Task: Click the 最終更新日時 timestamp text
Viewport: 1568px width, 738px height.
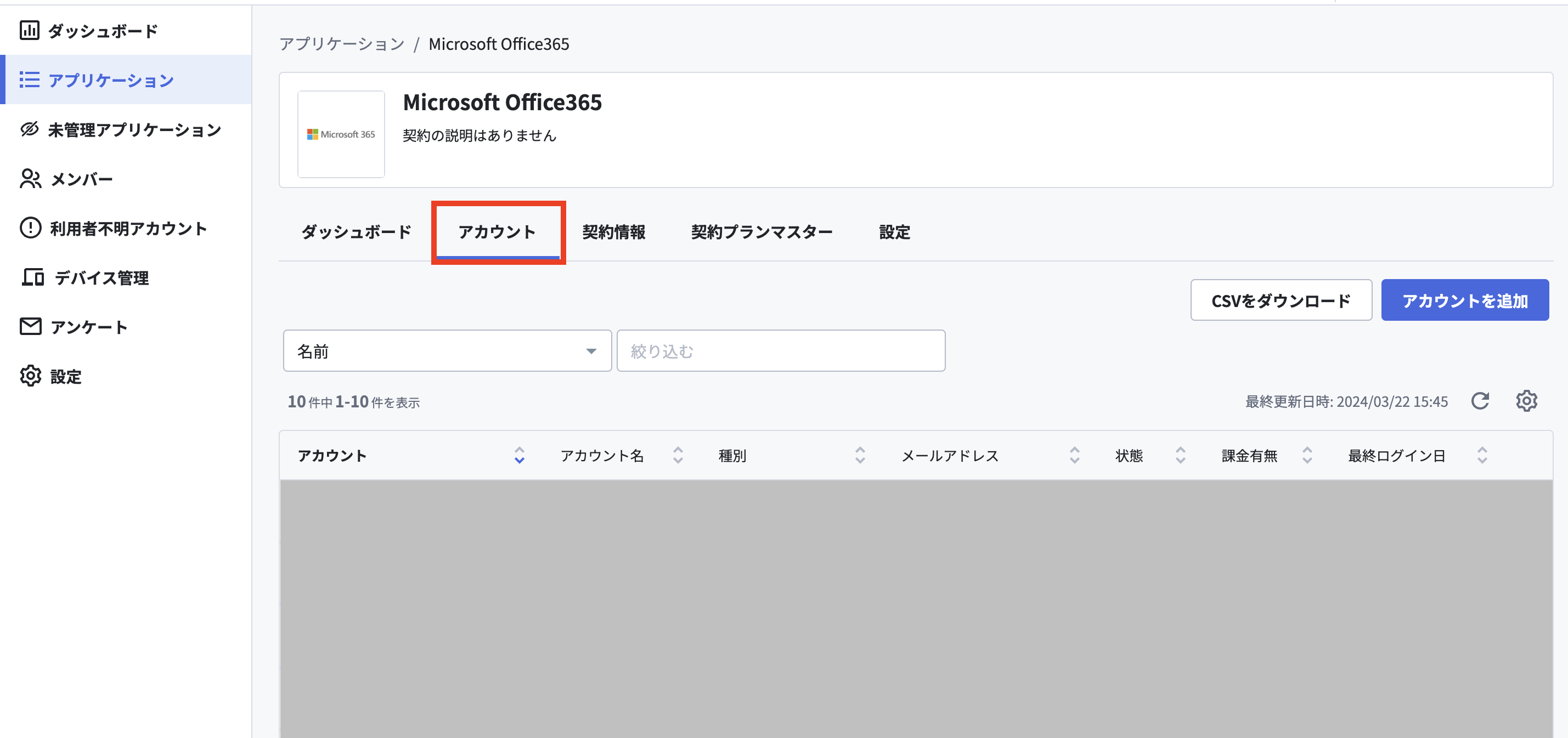Action: click(1346, 401)
